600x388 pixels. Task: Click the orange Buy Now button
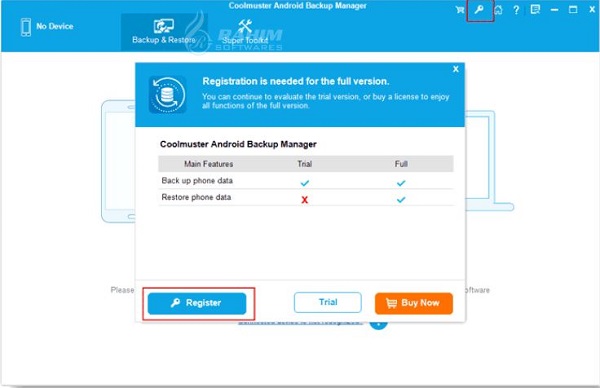coord(414,303)
